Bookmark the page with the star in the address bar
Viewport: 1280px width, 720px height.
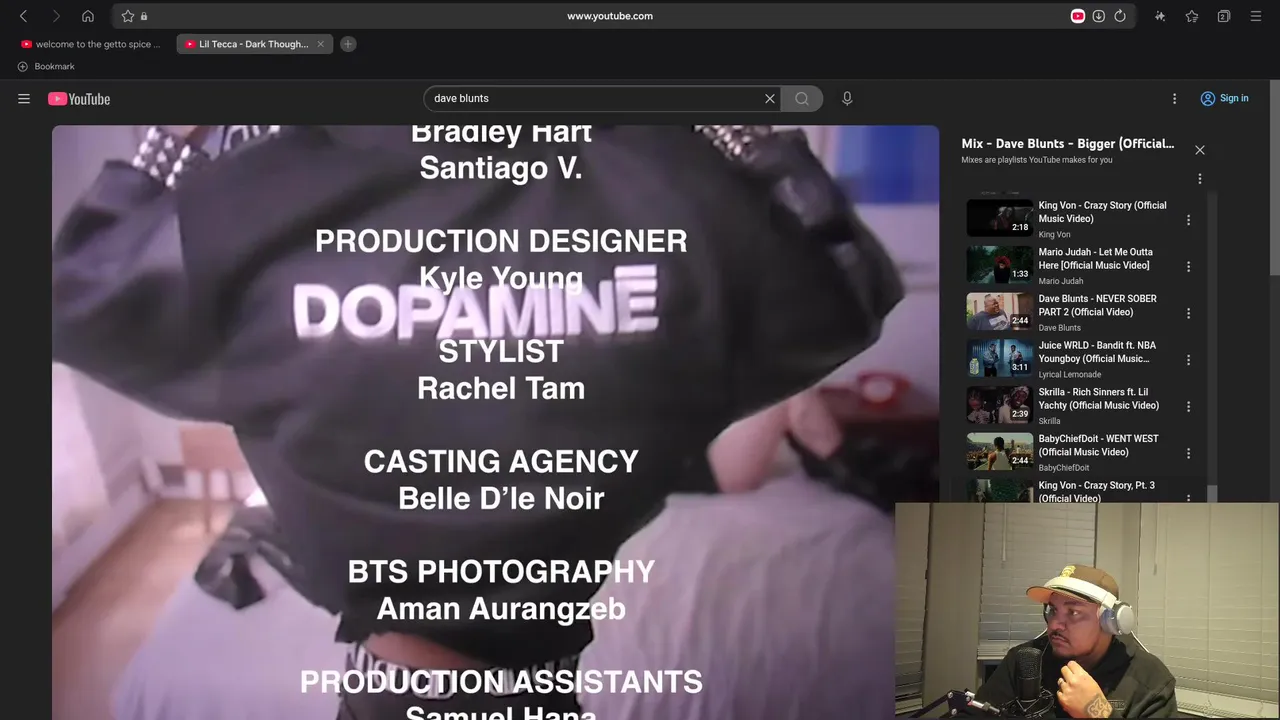pyautogui.click(x=128, y=16)
